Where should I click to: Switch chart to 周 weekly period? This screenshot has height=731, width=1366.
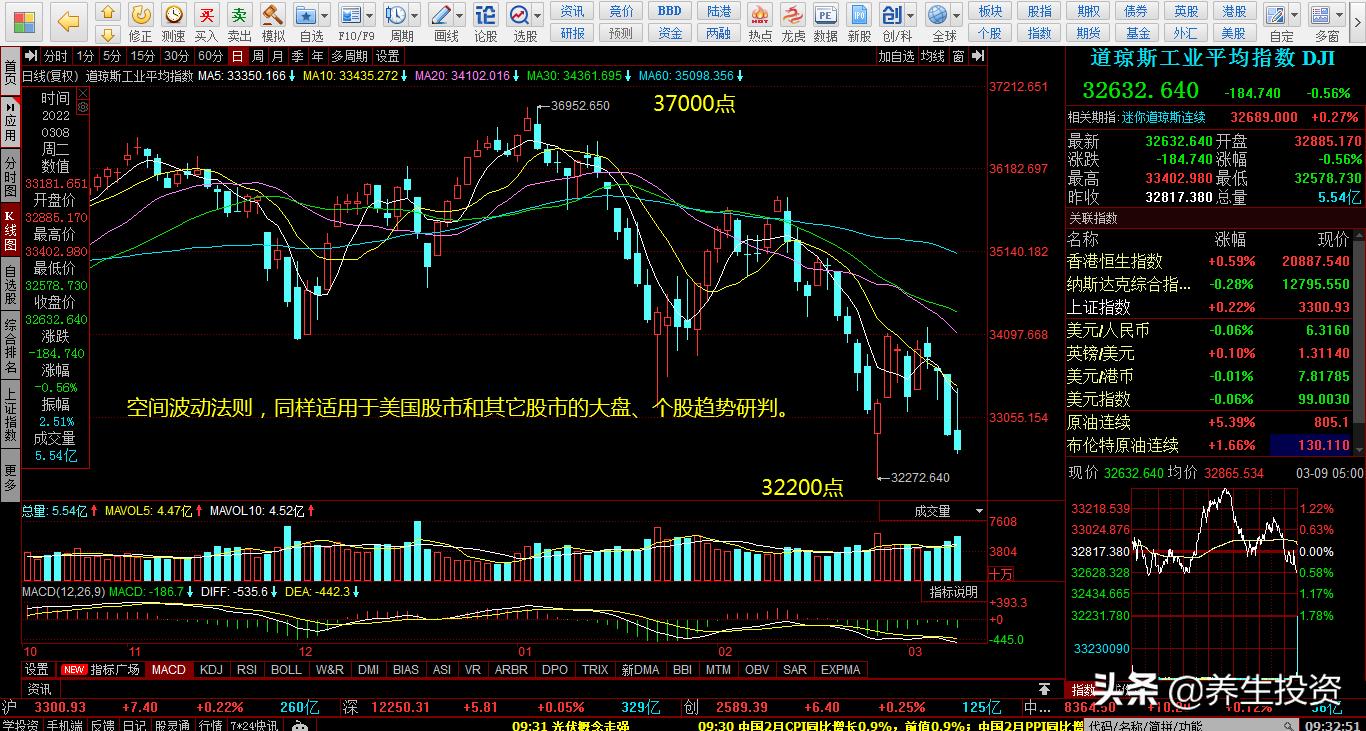[x=257, y=56]
